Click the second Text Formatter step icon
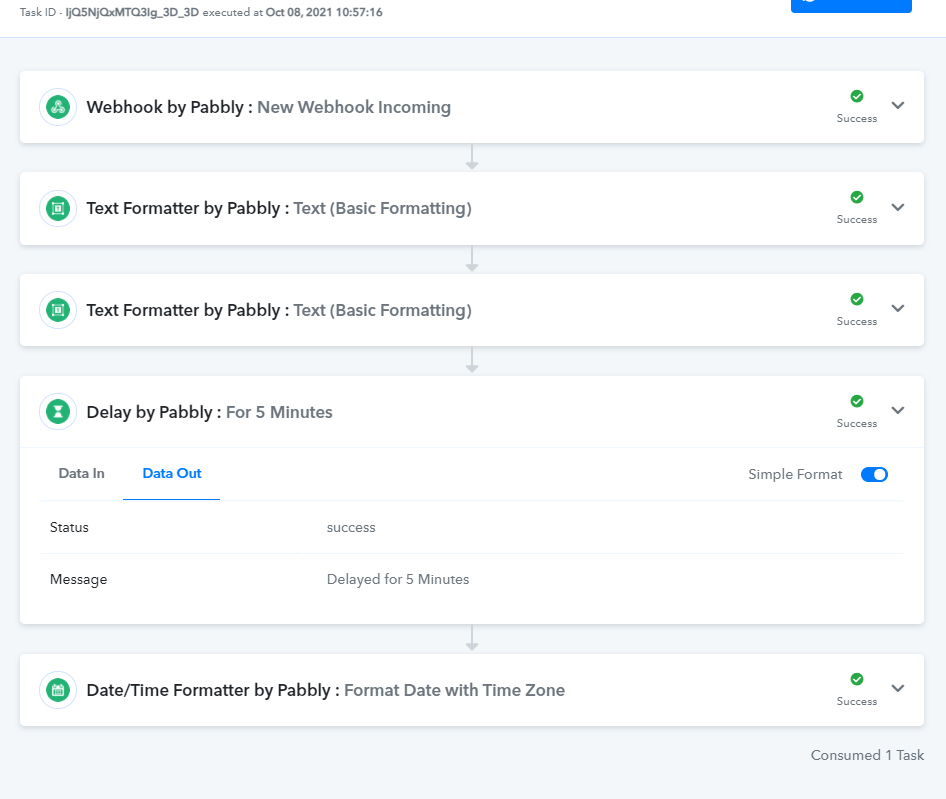This screenshot has height=799, width=946. coord(58,310)
